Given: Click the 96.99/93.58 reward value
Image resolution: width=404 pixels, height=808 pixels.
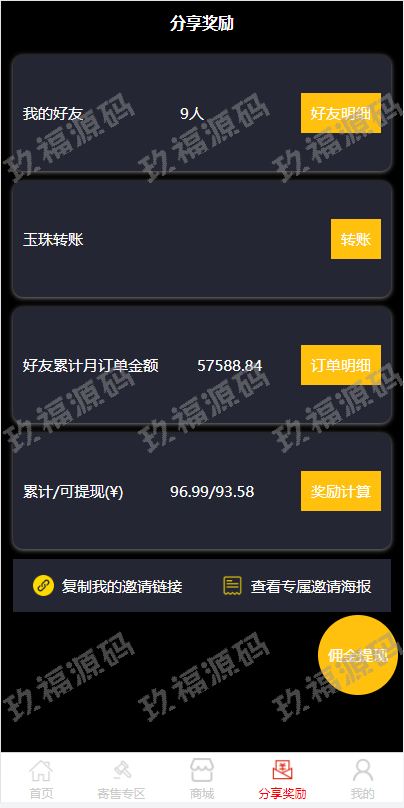Looking at the screenshot, I should click(212, 492).
